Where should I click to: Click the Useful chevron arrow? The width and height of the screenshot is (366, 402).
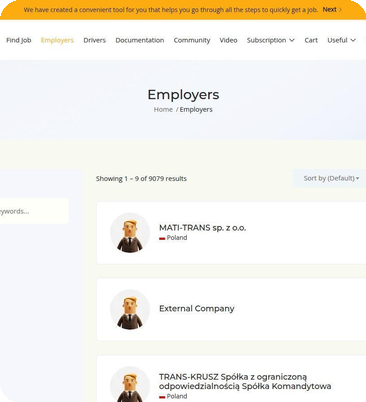pyautogui.click(x=353, y=40)
